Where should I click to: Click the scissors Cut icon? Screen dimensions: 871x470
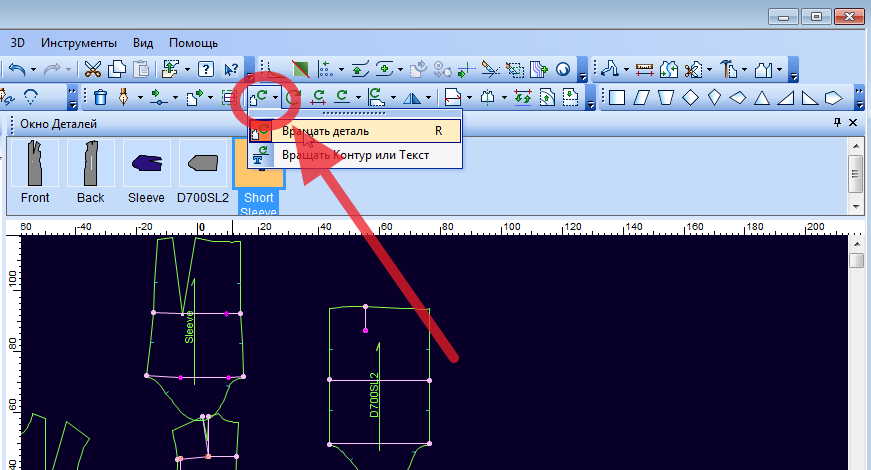tap(92, 69)
